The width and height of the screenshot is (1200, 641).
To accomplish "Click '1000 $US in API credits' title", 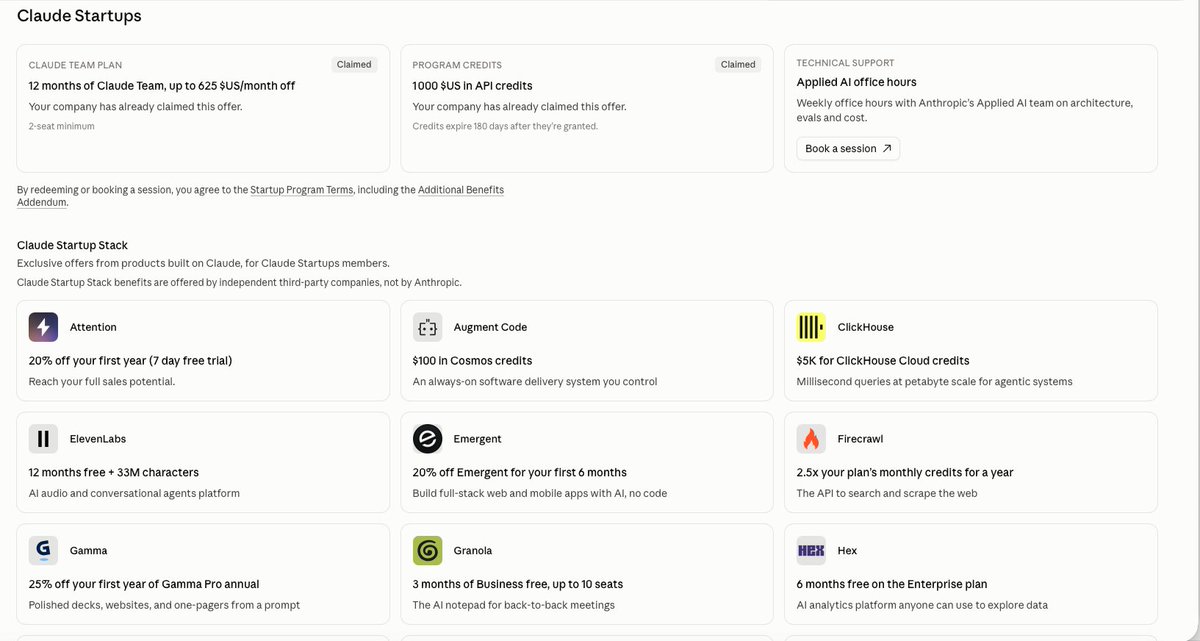I will click(472, 86).
